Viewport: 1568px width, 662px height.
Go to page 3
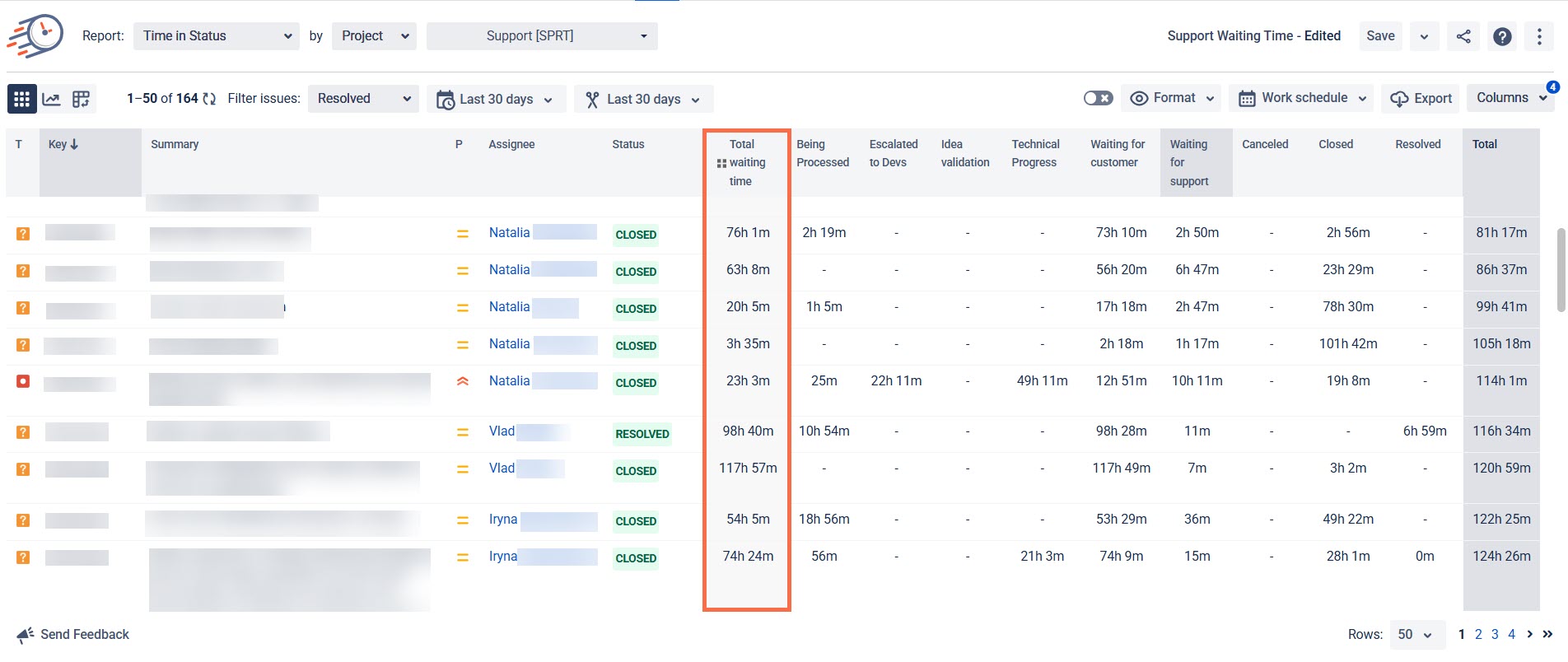pyautogui.click(x=1495, y=634)
